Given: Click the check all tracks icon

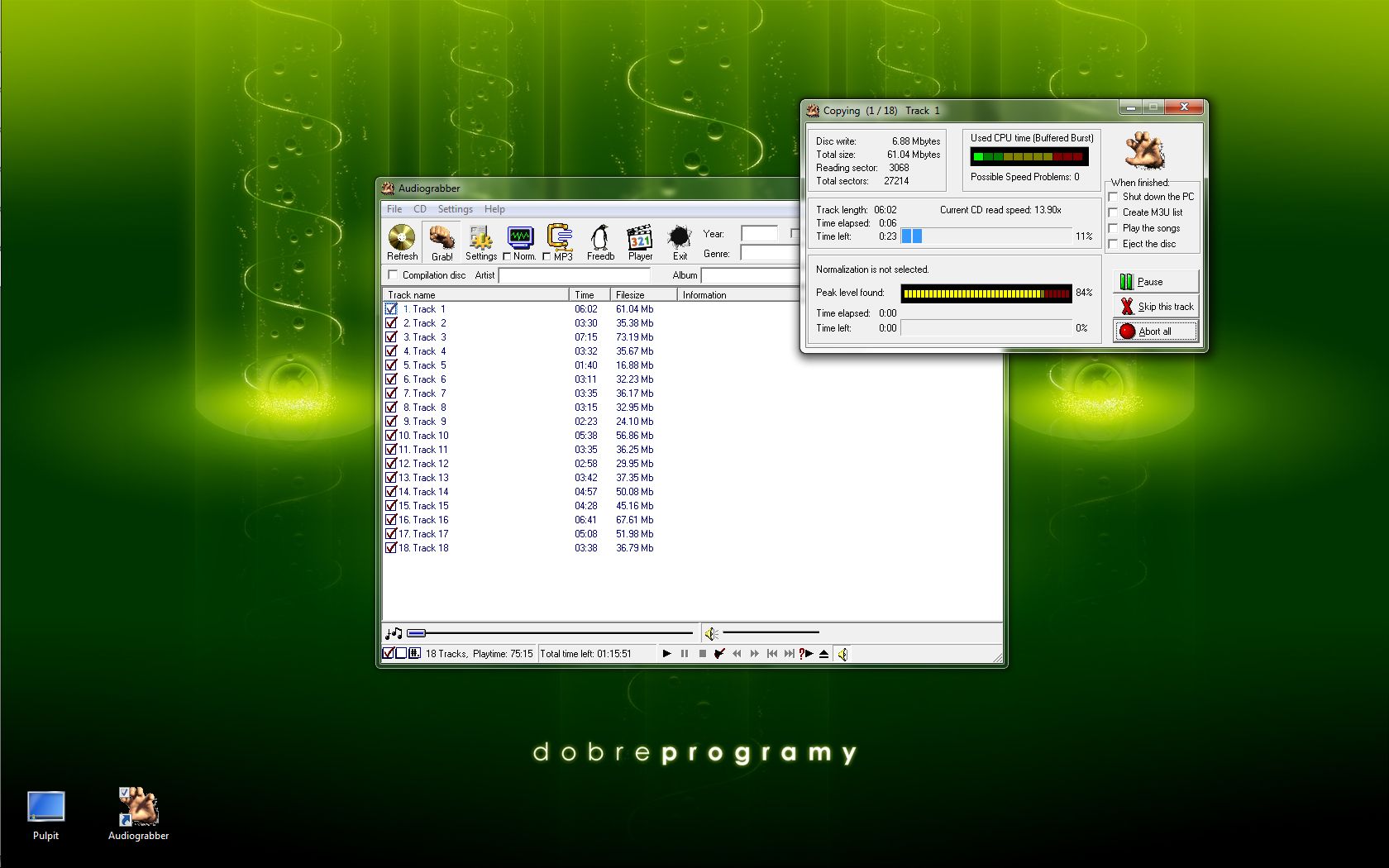Looking at the screenshot, I should tap(388, 653).
